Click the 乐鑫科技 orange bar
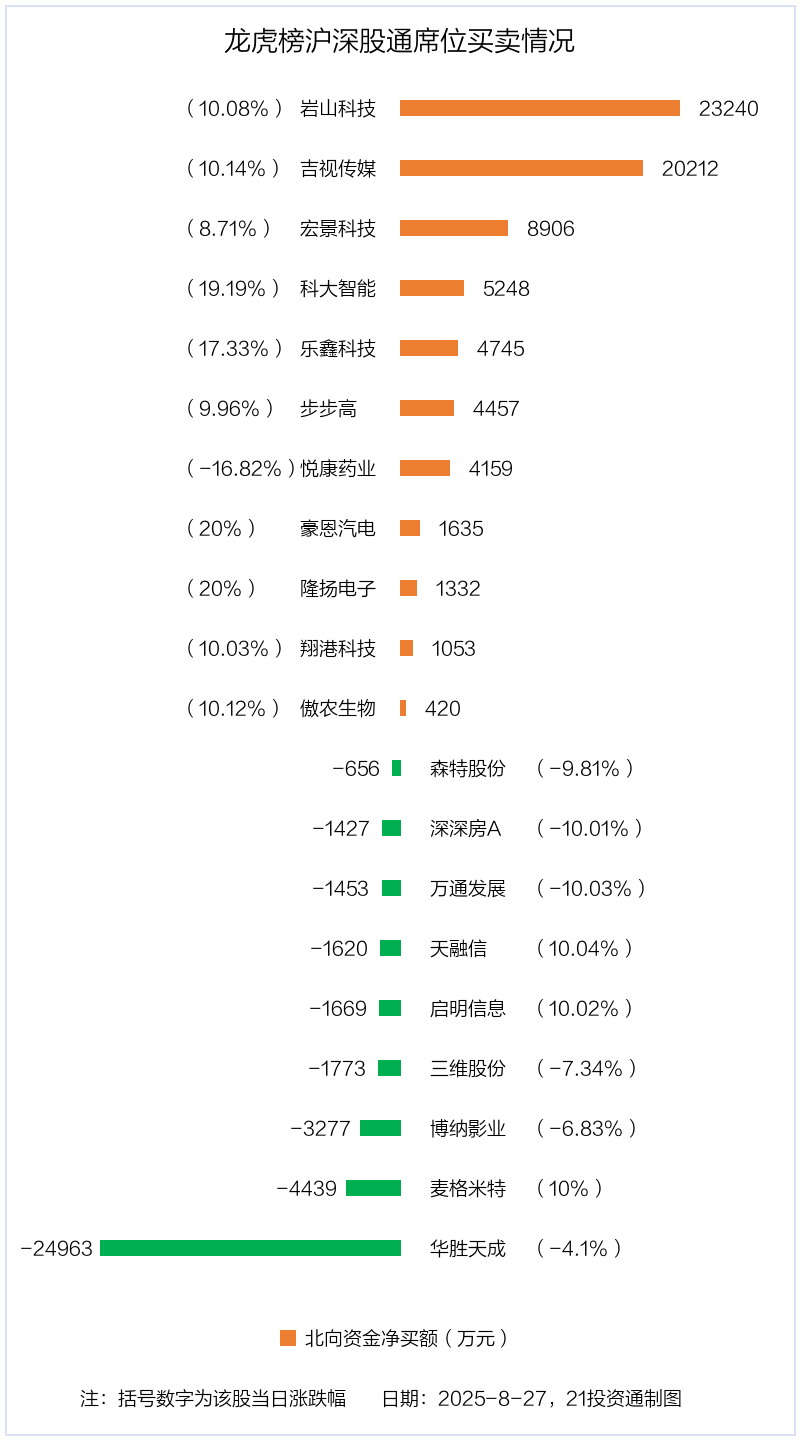Image resolution: width=800 pixels, height=1440 pixels. pyautogui.click(x=429, y=348)
